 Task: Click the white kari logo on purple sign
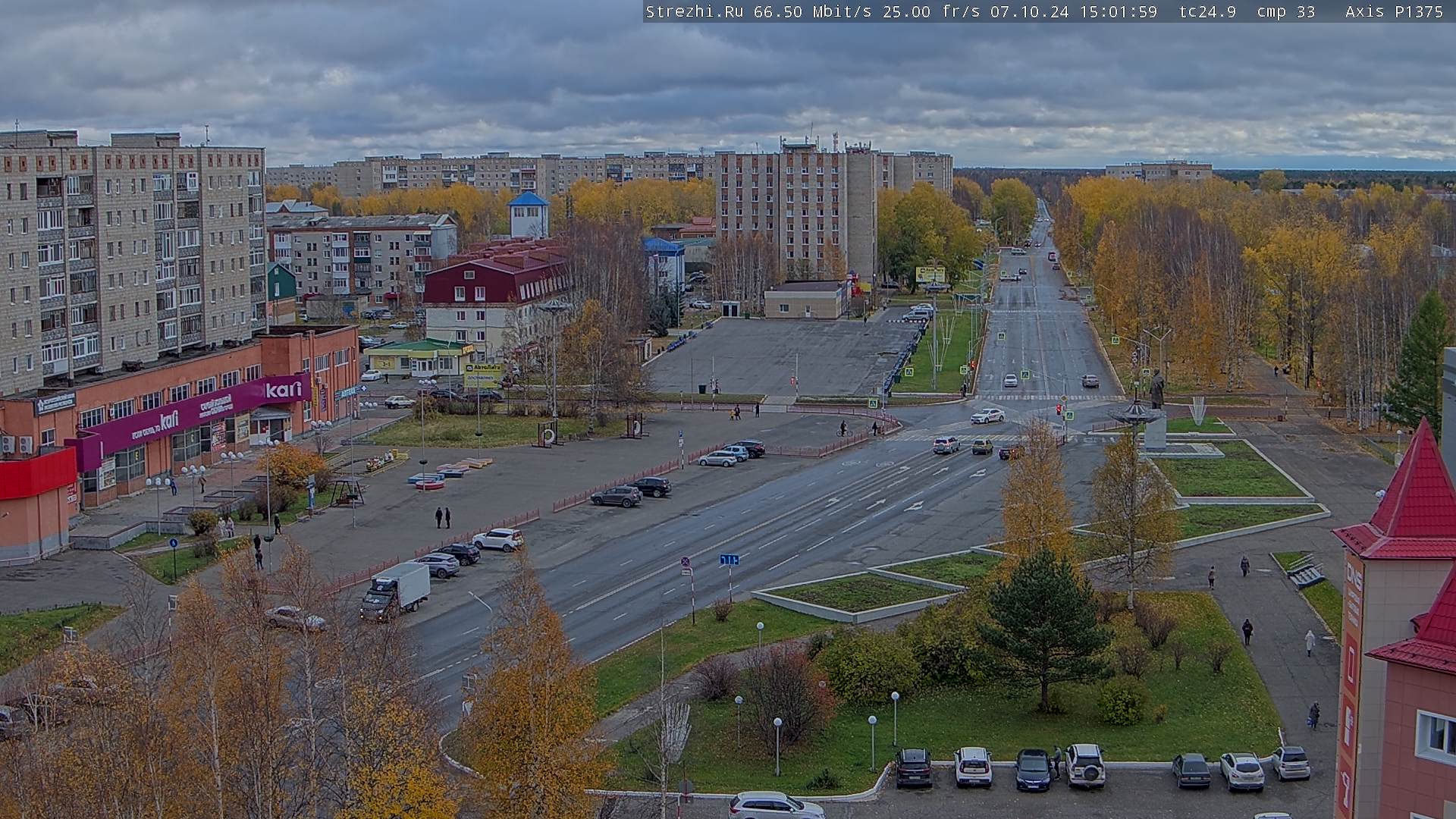point(284,390)
